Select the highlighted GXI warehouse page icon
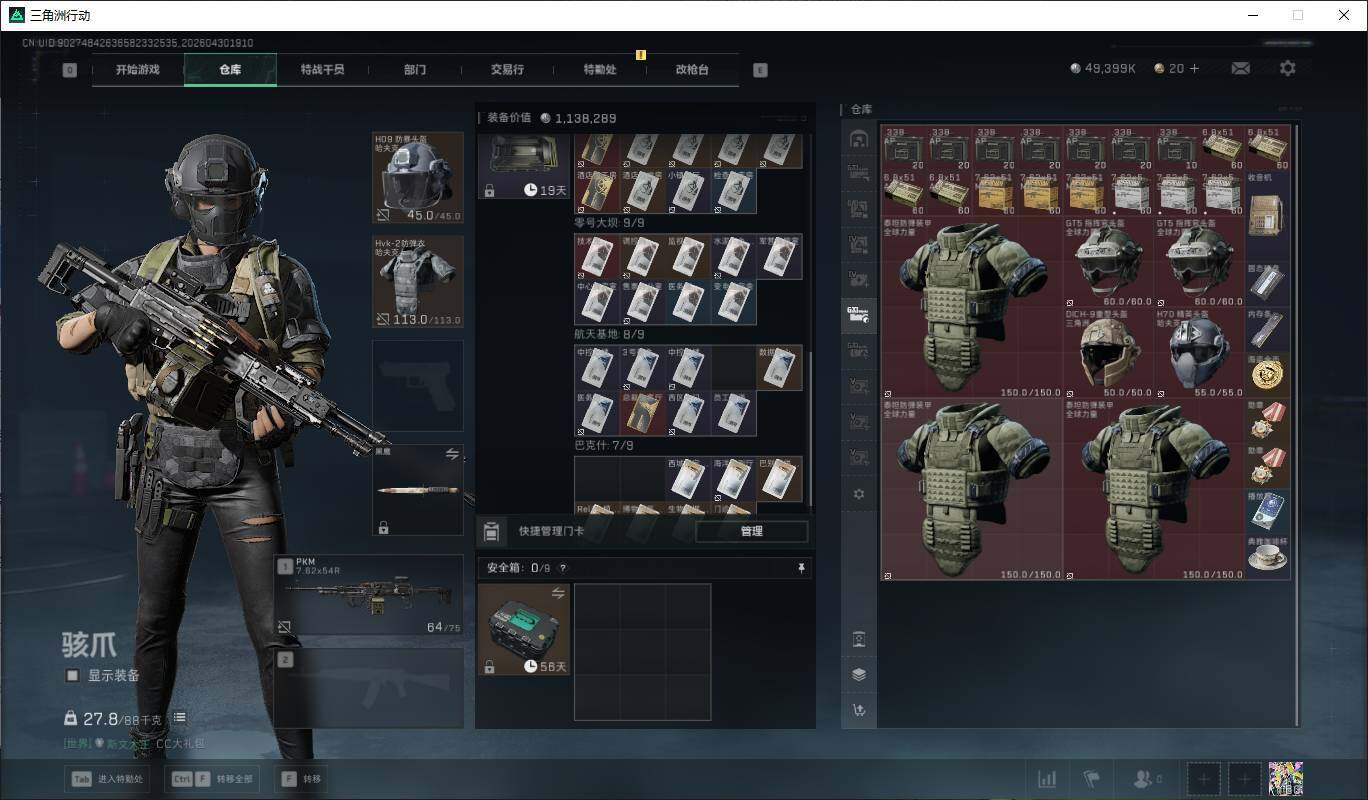This screenshot has height=800, width=1368. 858,316
